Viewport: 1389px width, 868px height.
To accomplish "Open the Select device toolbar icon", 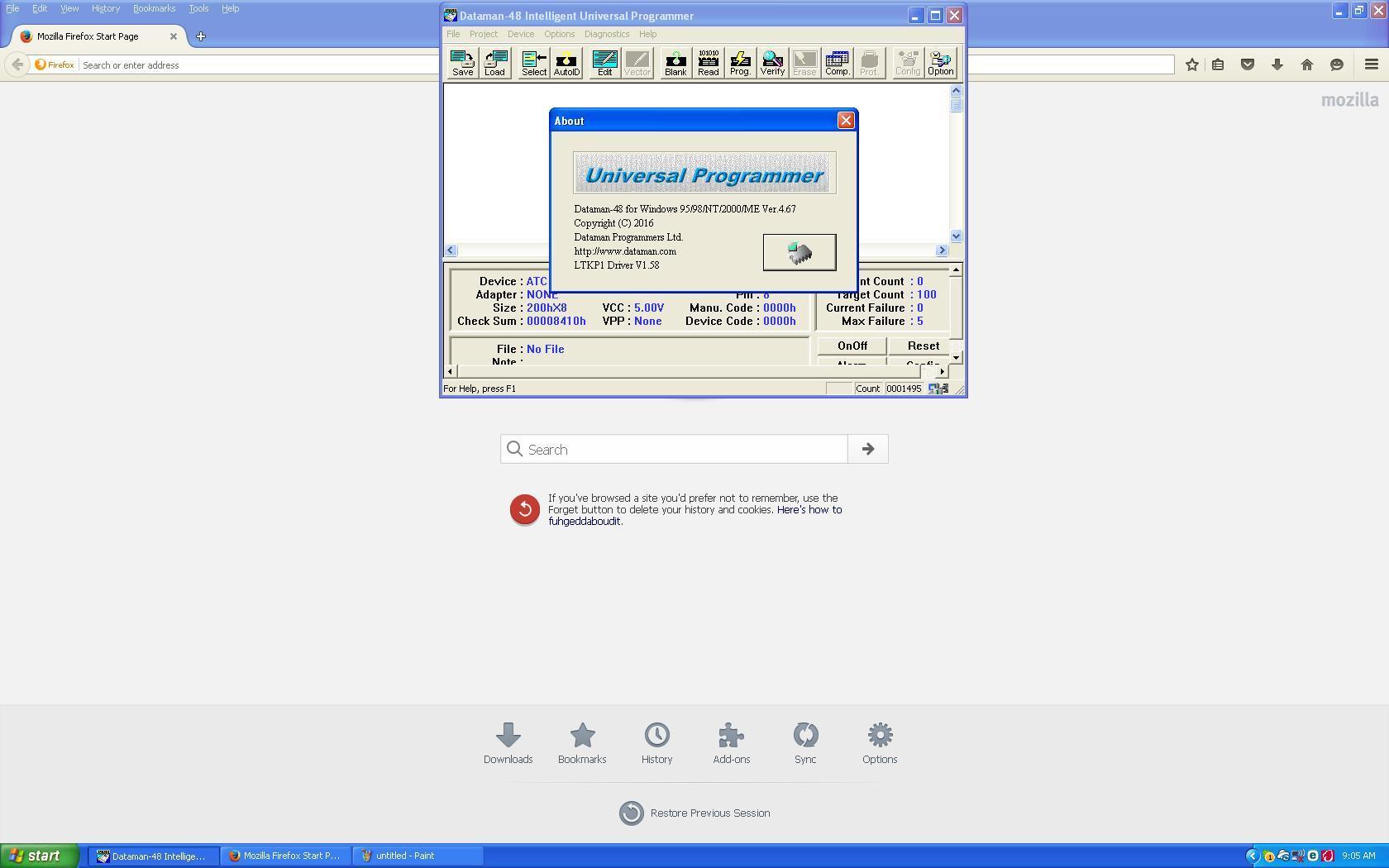I will point(533,63).
